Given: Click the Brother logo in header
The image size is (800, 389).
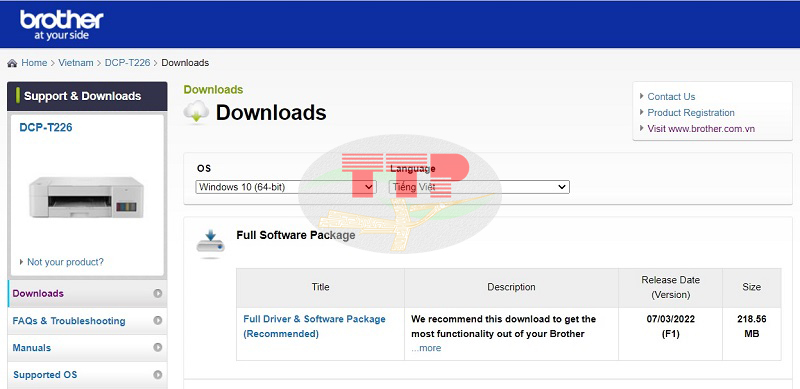Looking at the screenshot, I should (x=62, y=25).
